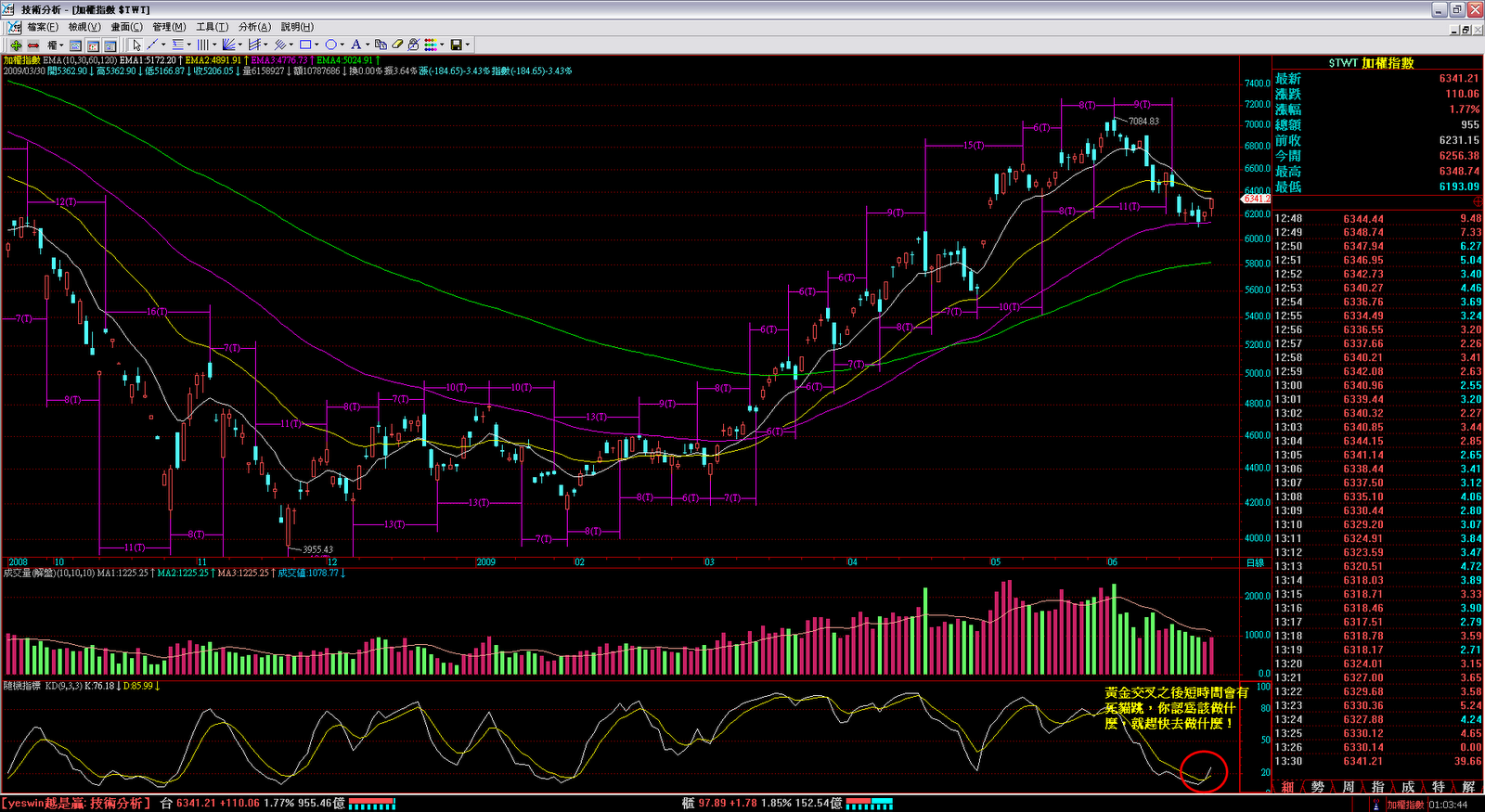Select the rectangle drawing tool
The width and height of the screenshot is (1485, 812).
[x=305, y=45]
